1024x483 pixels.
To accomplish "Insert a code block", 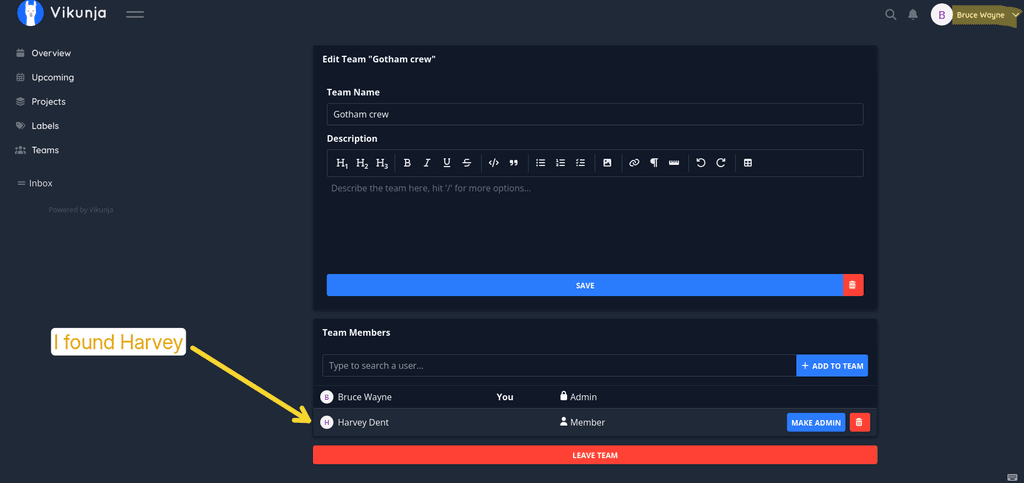I will [x=494, y=163].
